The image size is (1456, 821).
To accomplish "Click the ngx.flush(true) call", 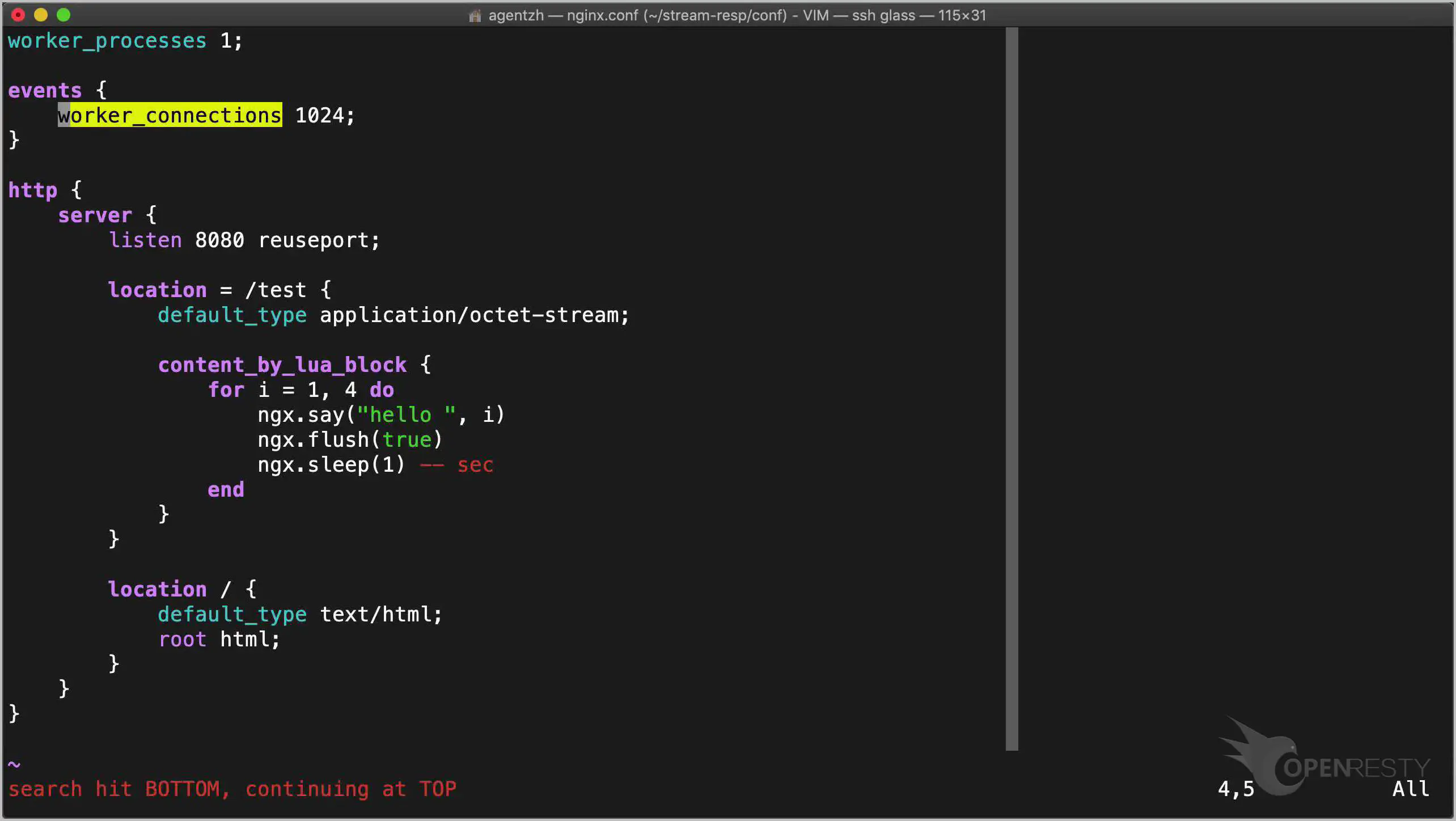I will point(349,439).
